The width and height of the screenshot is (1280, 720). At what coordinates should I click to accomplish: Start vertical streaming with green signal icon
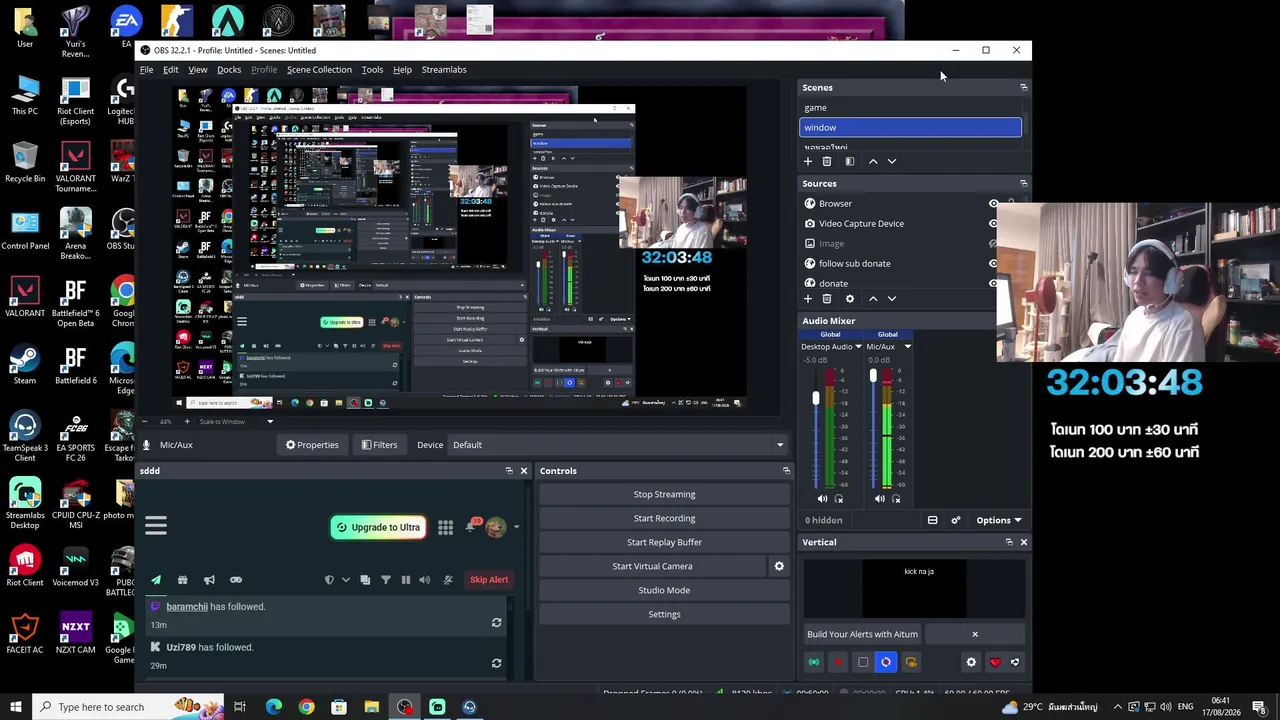click(814, 662)
